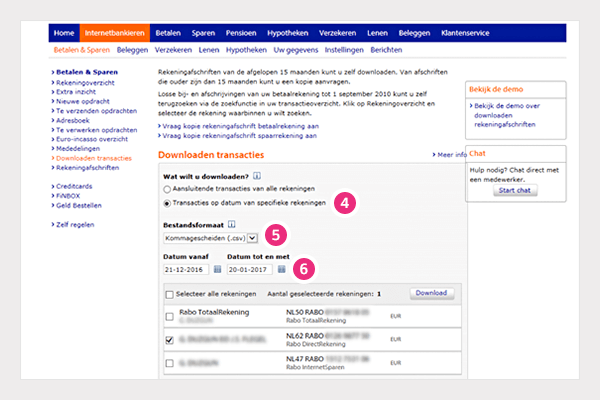
Task: Open Sparen in main navigation
Action: tap(203, 33)
